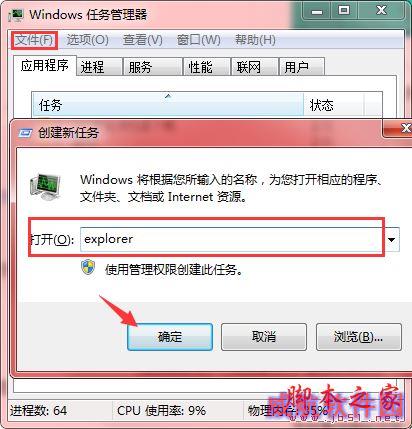
Task: Confirm with the 确定 button
Action: [170, 337]
